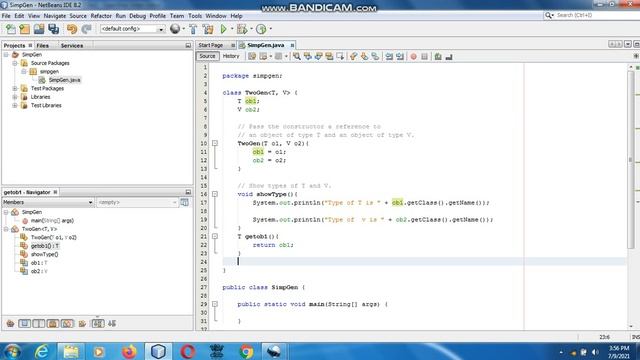This screenshot has width=640, height=360.
Task: Switch to the Files tab
Action: 42,46
